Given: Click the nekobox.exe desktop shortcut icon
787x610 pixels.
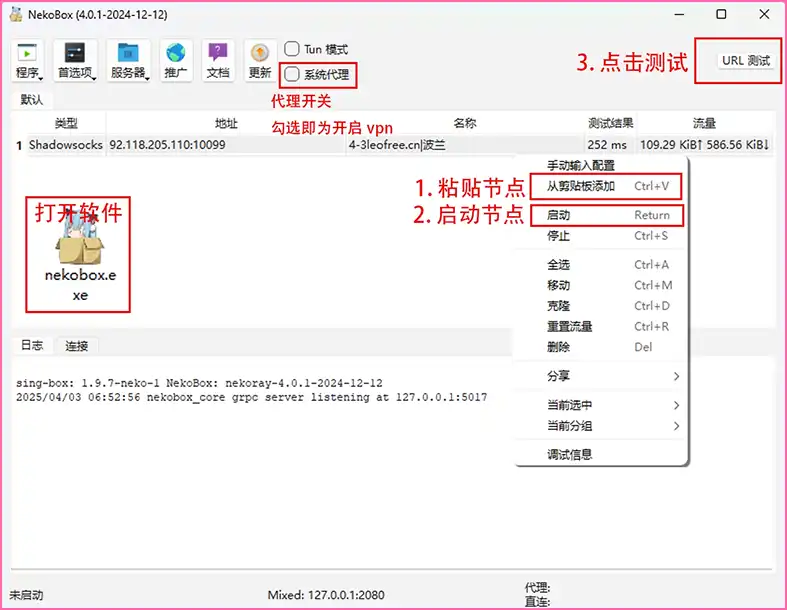Looking at the screenshot, I should click(79, 255).
